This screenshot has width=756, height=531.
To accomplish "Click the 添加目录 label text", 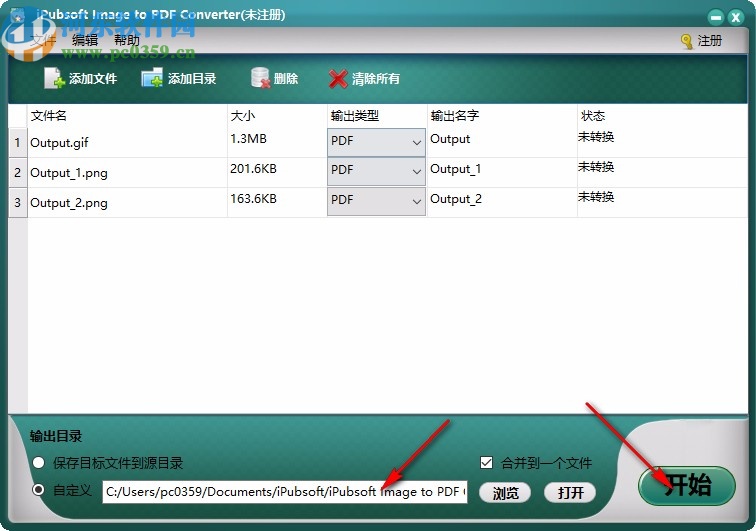I will click(192, 79).
